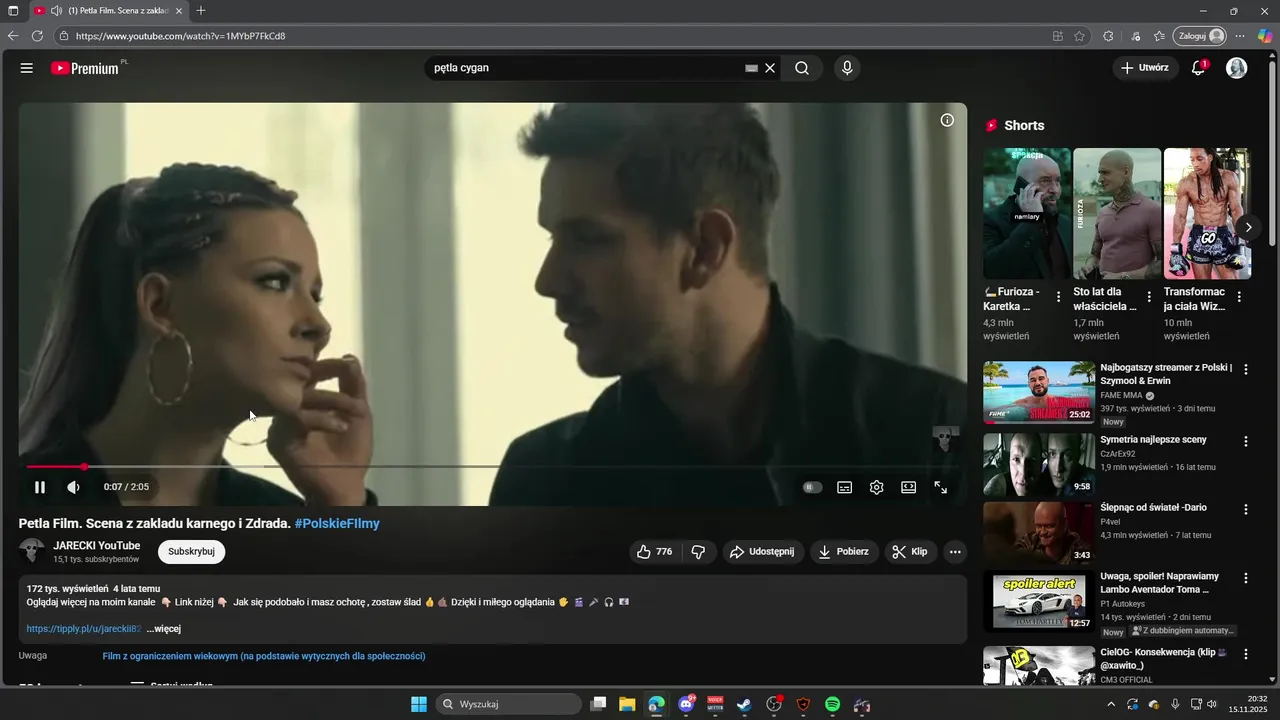Toggle the autoplay switch in player
Image resolution: width=1280 pixels, height=720 pixels.
point(812,487)
